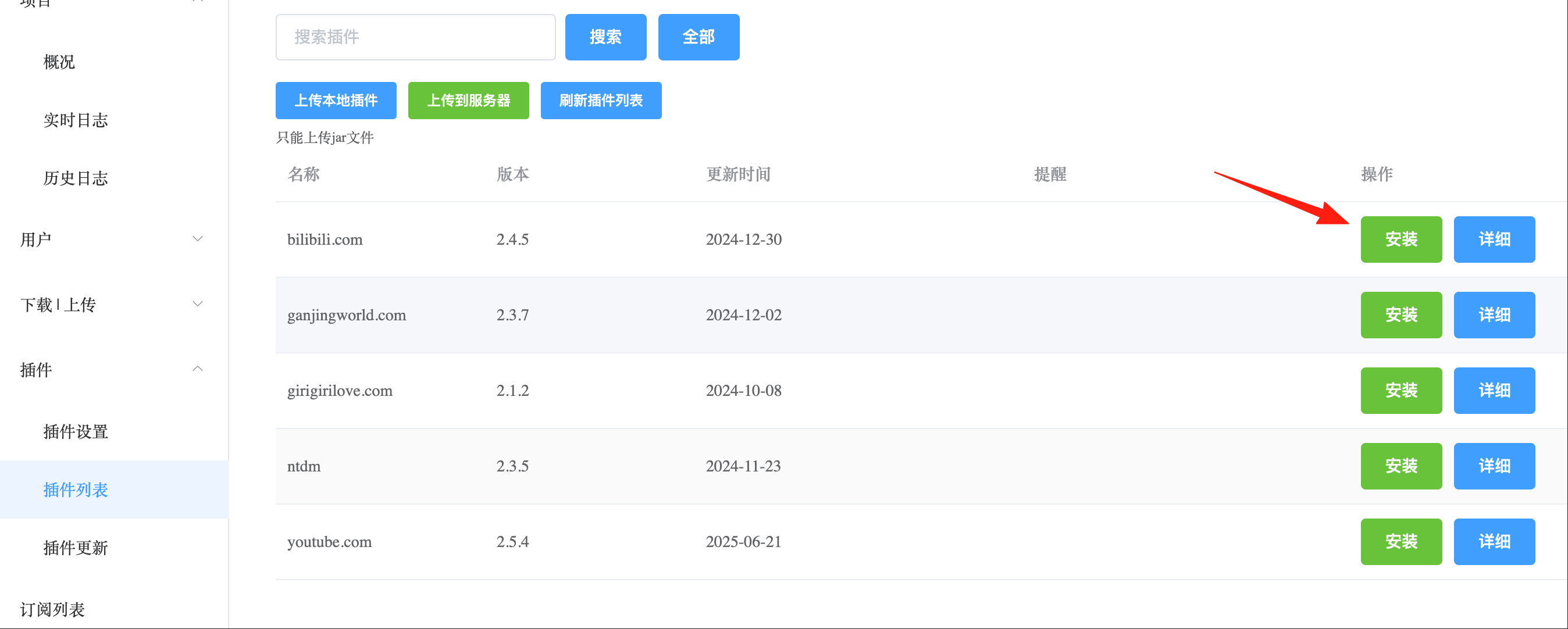
Task: Show all plugins with 全部 button
Action: (699, 37)
